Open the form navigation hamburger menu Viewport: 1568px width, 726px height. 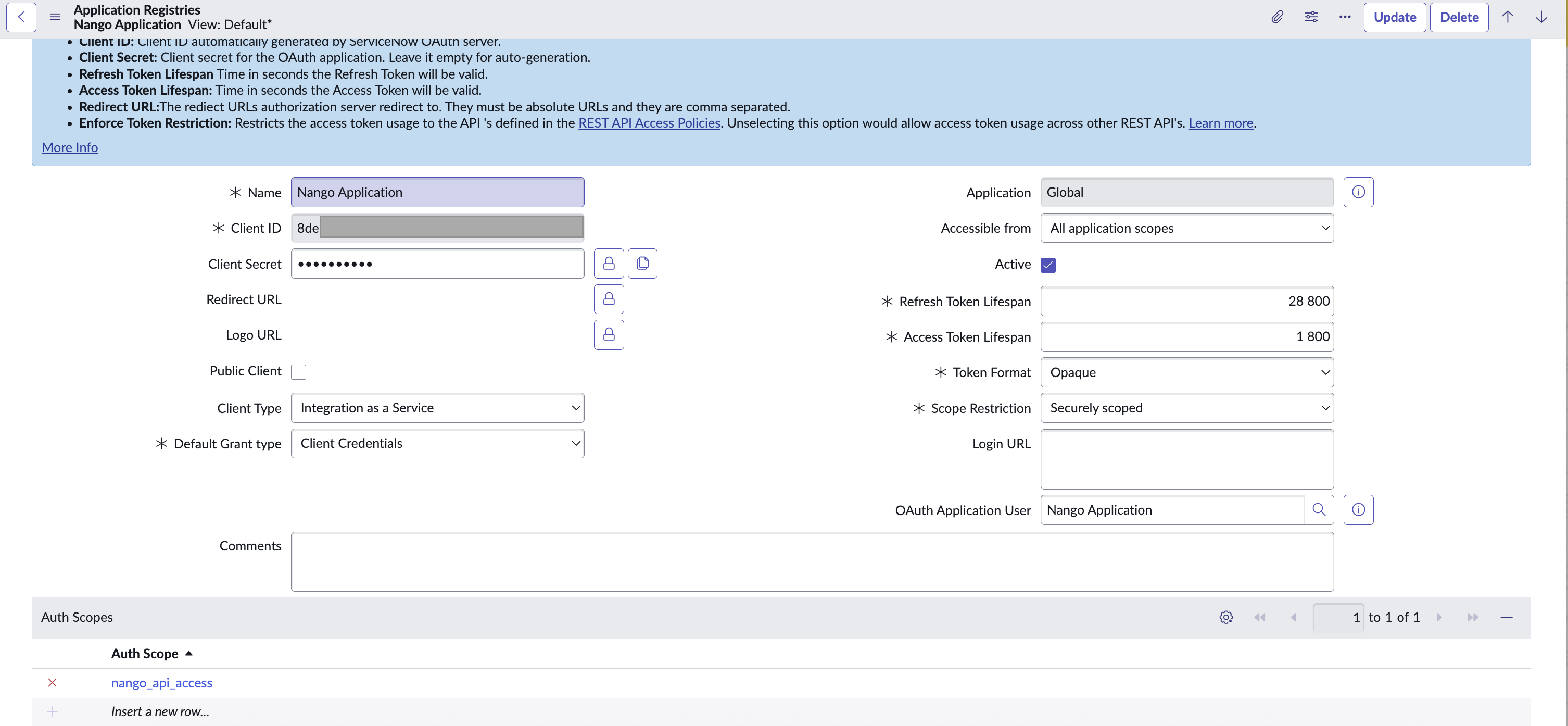(x=54, y=17)
